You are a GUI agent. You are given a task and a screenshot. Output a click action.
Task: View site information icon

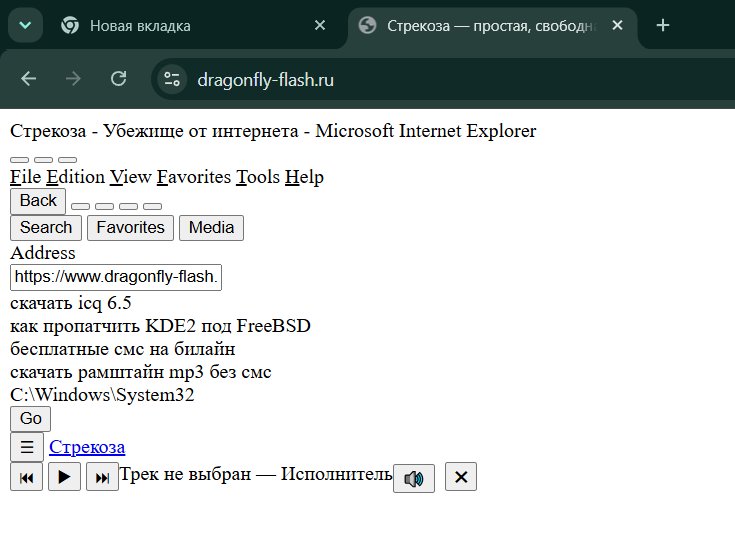[172, 79]
